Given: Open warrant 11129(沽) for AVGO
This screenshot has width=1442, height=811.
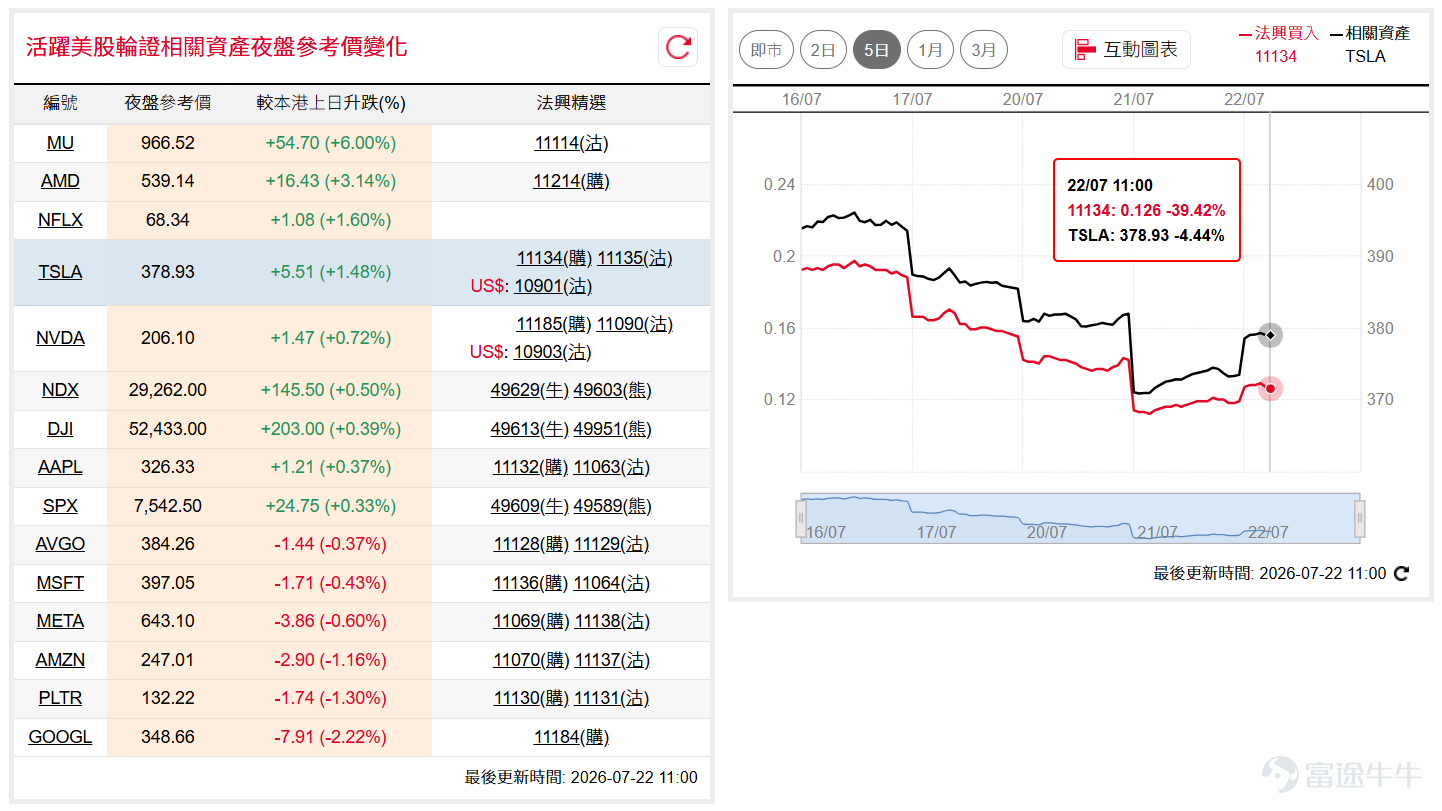Looking at the screenshot, I should tap(611, 544).
